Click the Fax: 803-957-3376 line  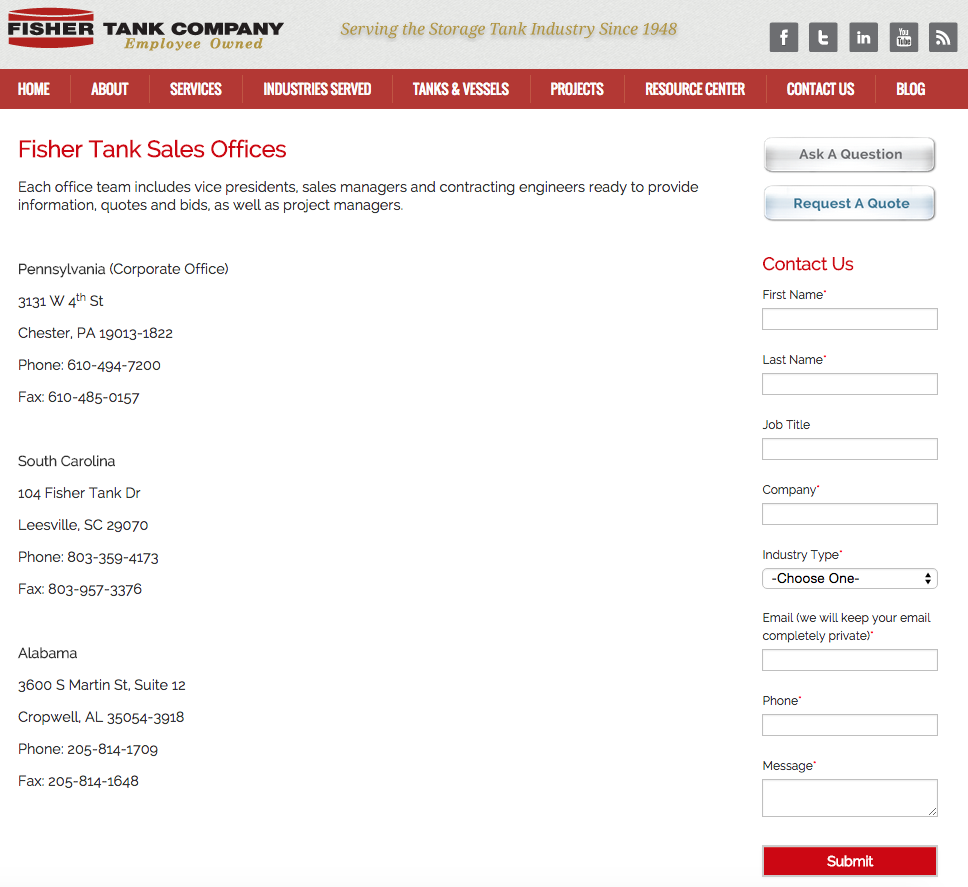(x=80, y=589)
